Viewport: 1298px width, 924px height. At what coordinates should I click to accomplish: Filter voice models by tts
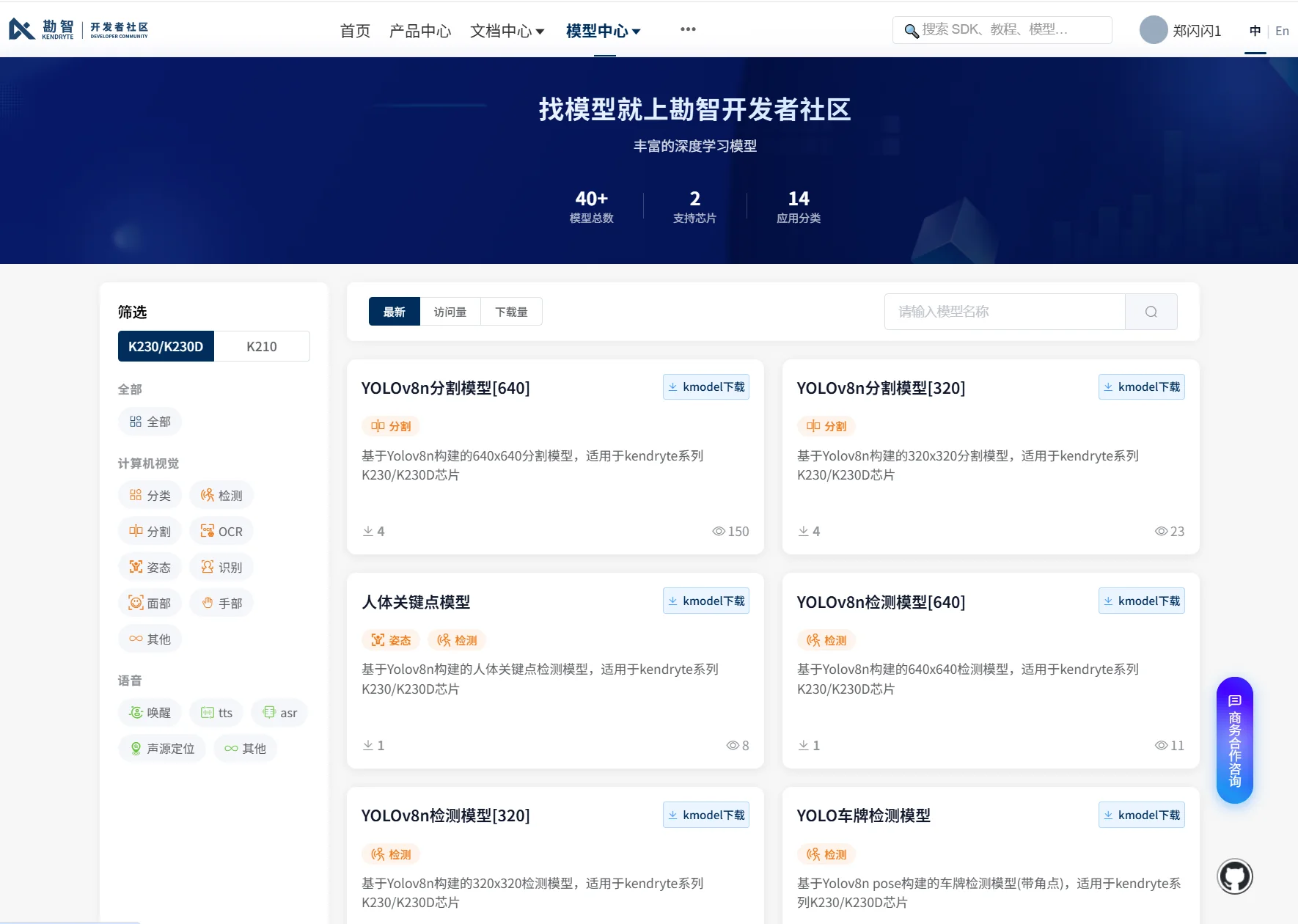point(216,713)
